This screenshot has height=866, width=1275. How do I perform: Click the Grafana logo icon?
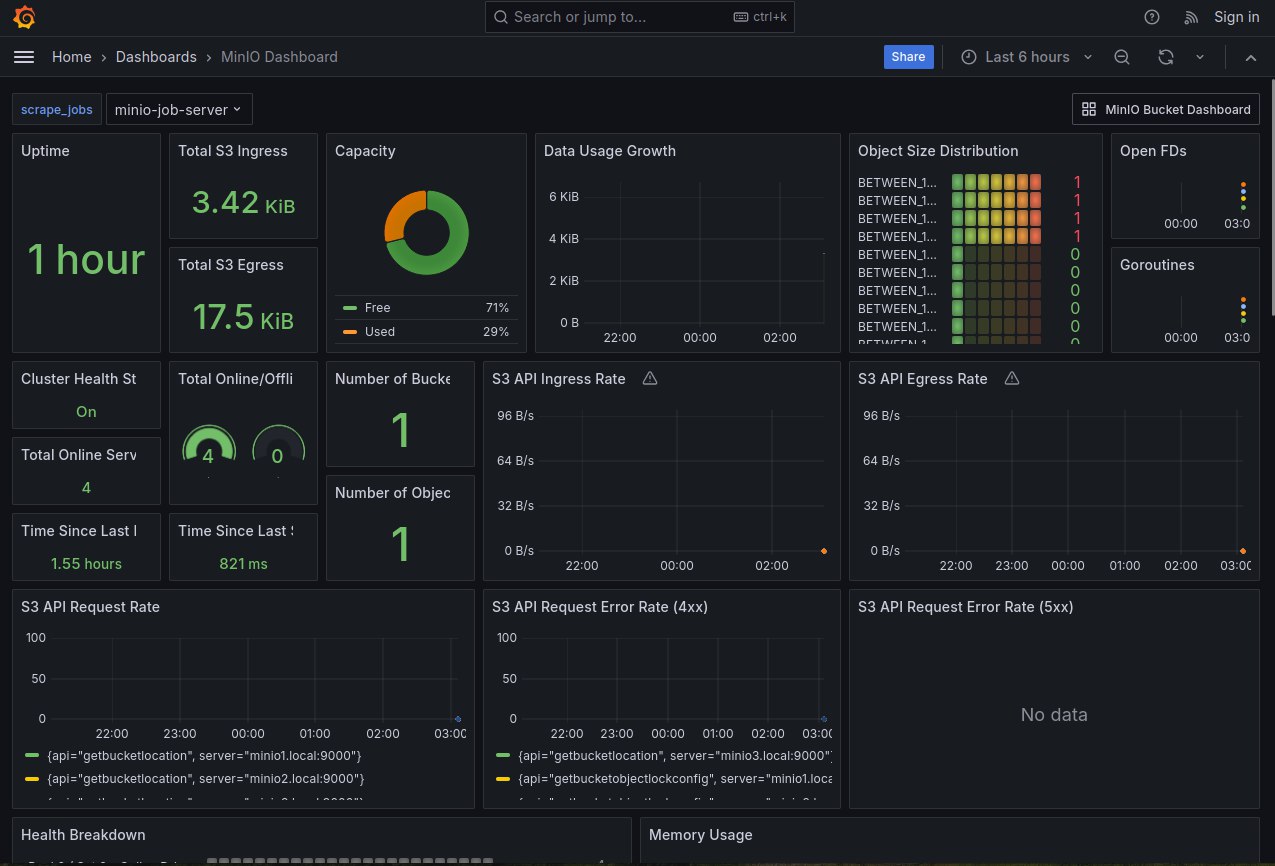click(x=25, y=17)
